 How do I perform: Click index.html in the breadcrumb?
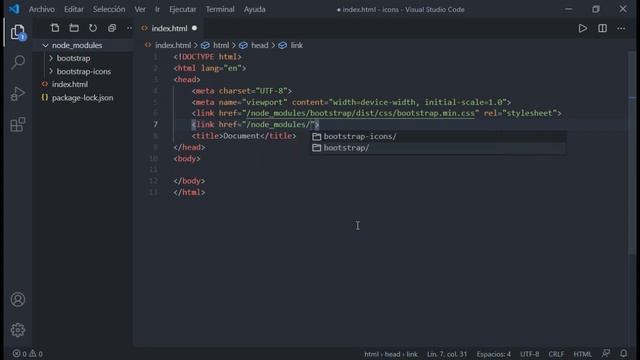173,45
